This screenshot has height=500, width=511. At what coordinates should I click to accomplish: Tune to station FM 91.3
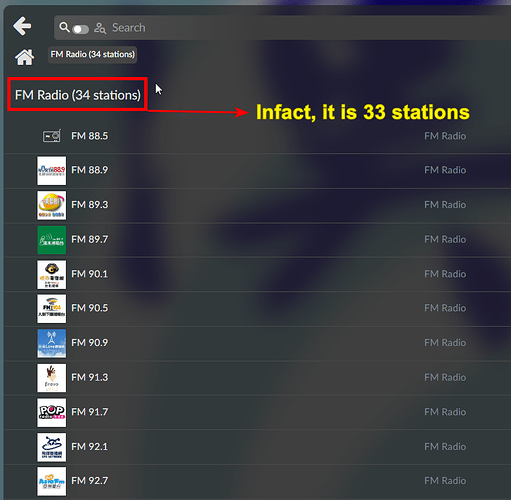tap(90, 377)
